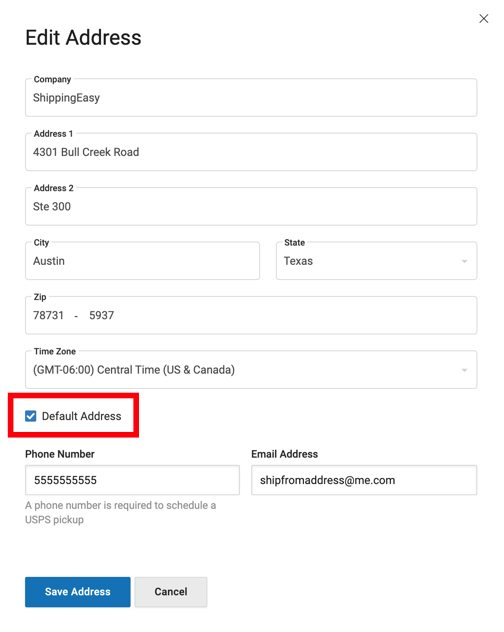Open the State dropdown showing Texas
Viewport: 504px width, 632px height.
(x=376, y=261)
